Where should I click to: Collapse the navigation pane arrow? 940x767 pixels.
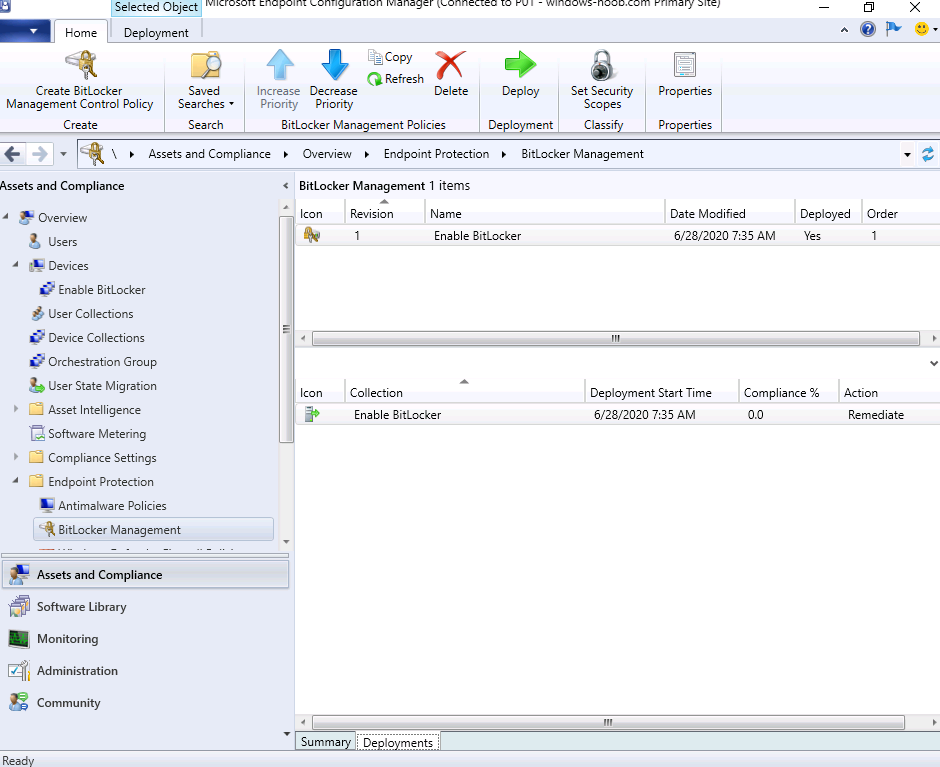tap(285, 186)
